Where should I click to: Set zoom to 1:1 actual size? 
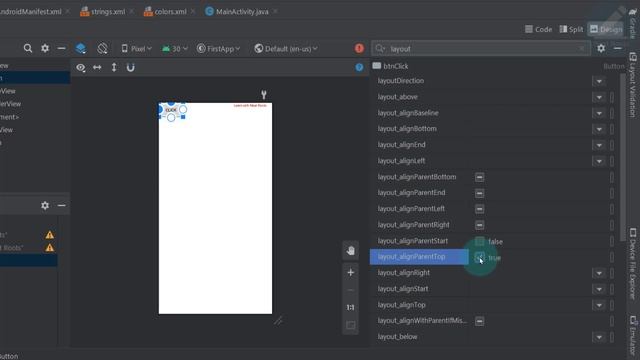pos(351,308)
